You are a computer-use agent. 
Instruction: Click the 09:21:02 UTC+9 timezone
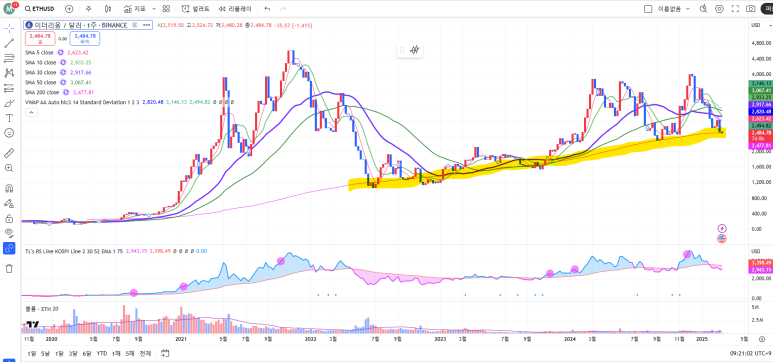(749, 353)
